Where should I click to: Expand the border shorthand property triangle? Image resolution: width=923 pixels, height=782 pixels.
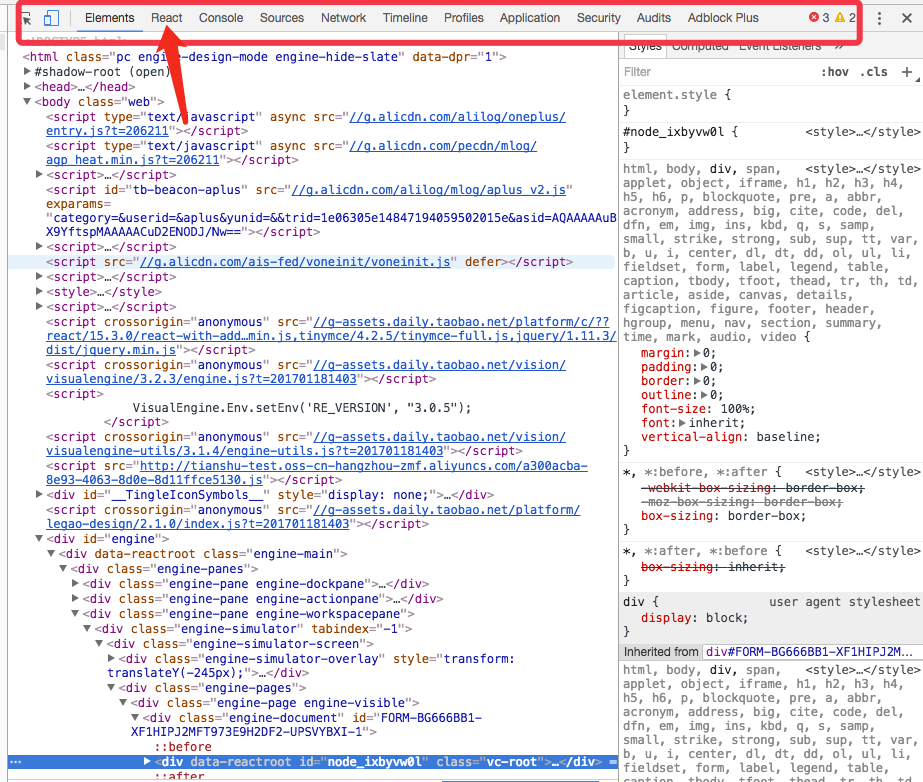click(x=698, y=381)
